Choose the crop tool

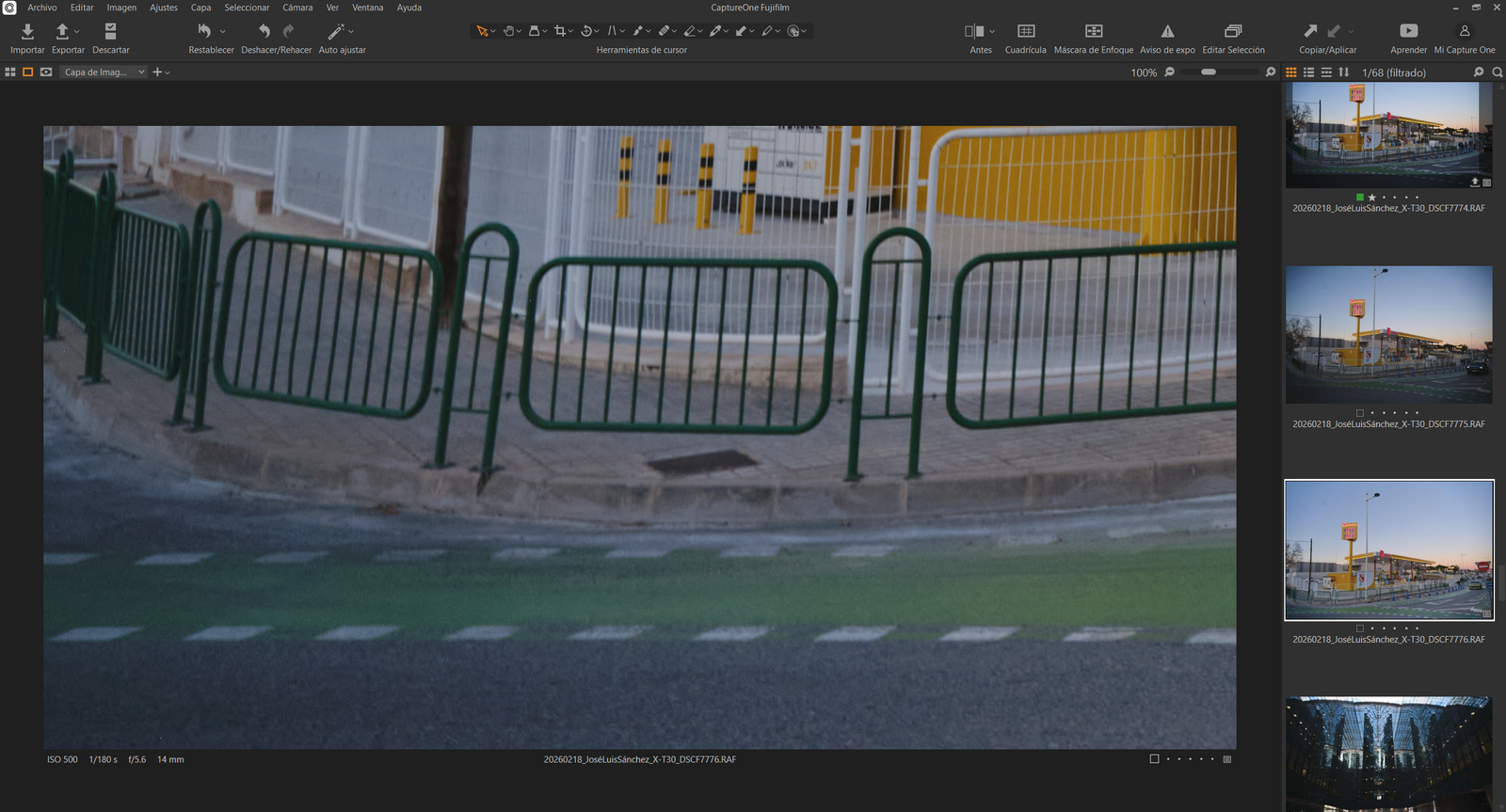(560, 31)
